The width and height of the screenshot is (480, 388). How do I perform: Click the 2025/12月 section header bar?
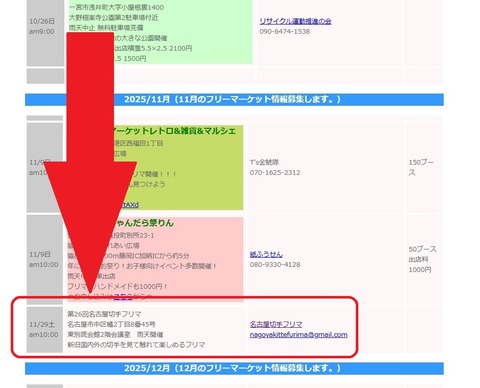click(x=234, y=368)
